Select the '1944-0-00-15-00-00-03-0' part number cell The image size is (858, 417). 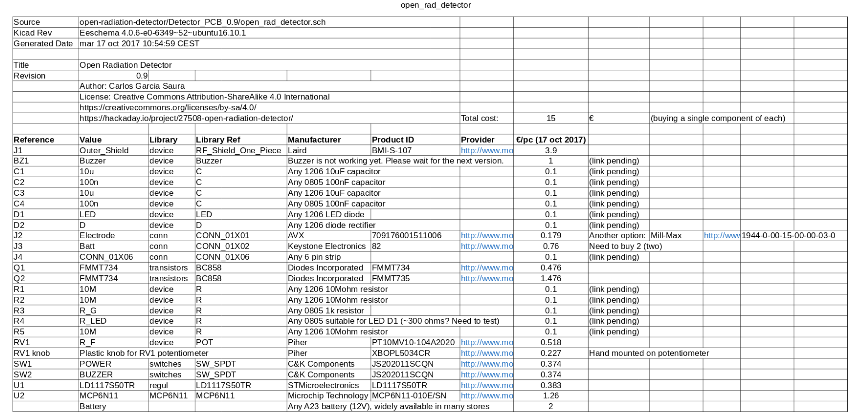789,235
